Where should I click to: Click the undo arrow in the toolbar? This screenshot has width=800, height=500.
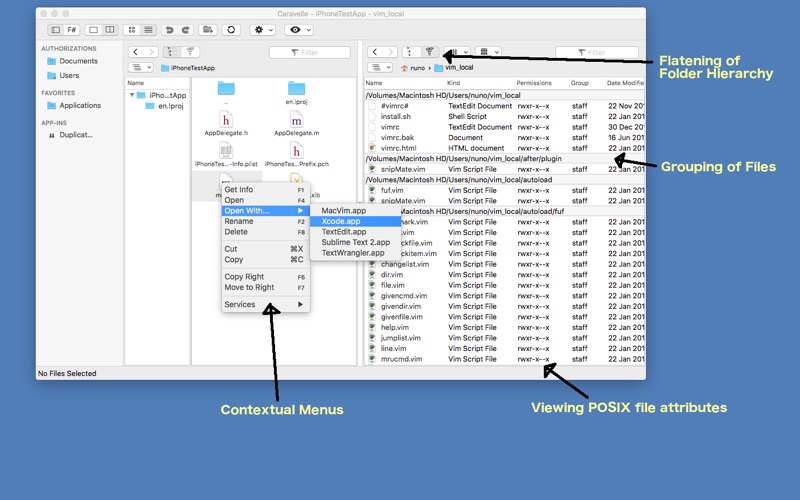point(169,30)
